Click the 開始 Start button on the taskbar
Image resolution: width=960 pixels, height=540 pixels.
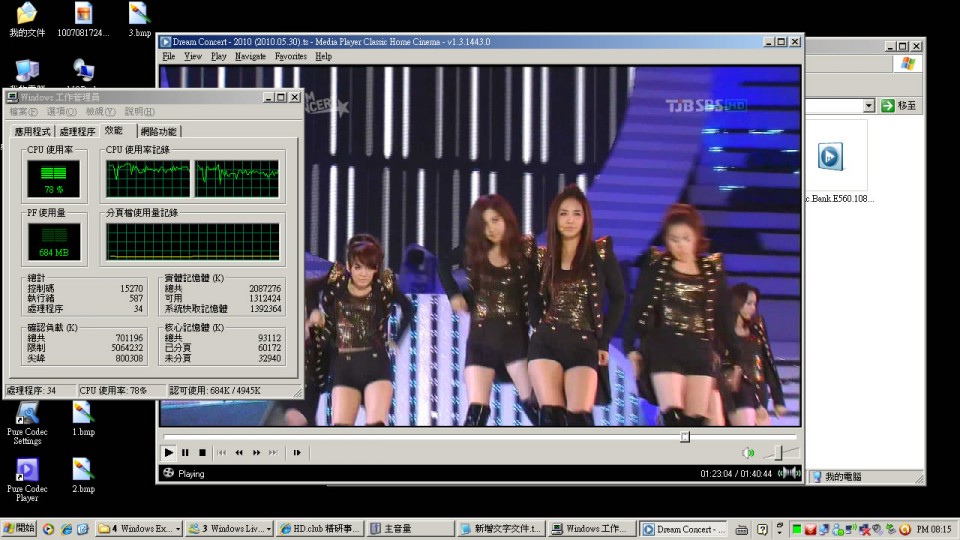(x=19, y=528)
